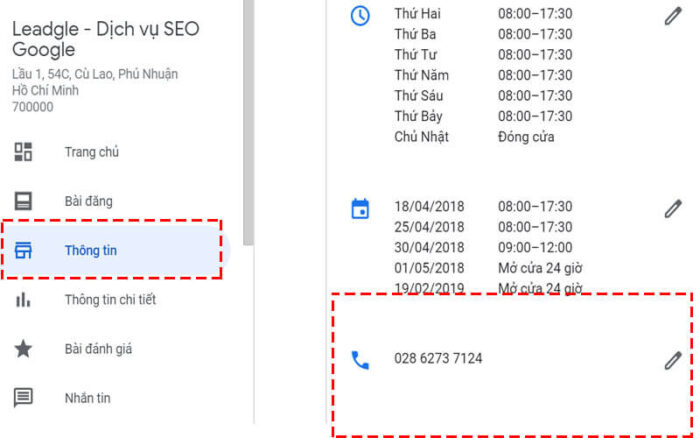Click the Thông tin storefront icon
This screenshot has height=438, width=700.
23,250
